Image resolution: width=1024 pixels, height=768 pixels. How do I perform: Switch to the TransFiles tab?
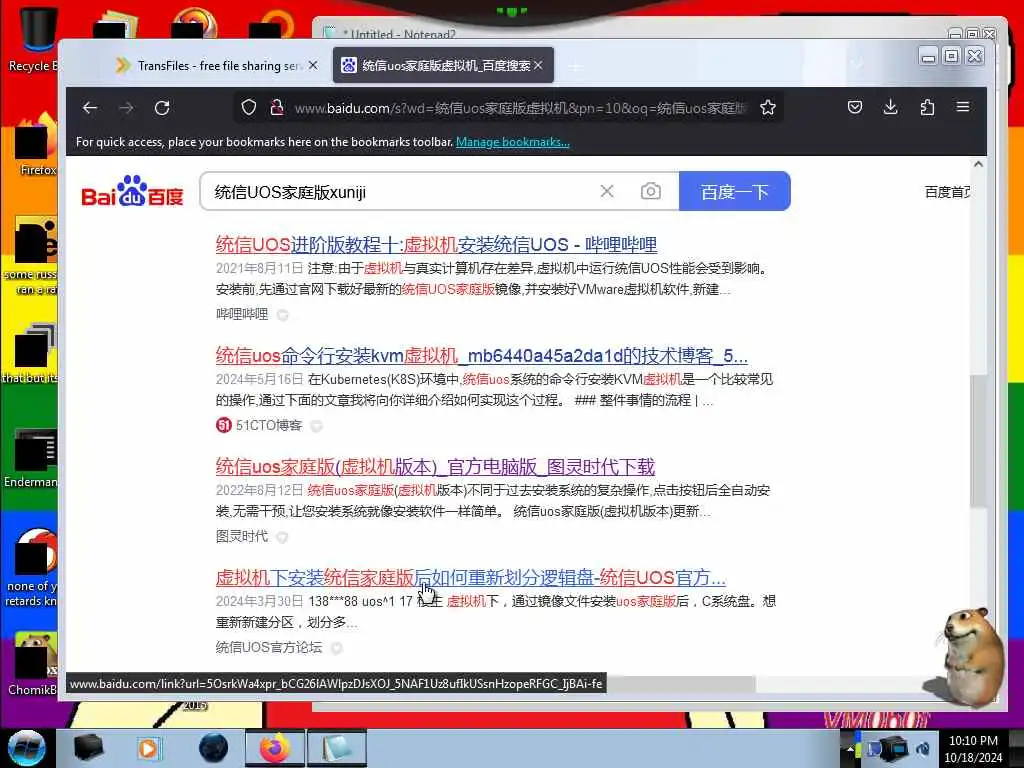coord(217,65)
